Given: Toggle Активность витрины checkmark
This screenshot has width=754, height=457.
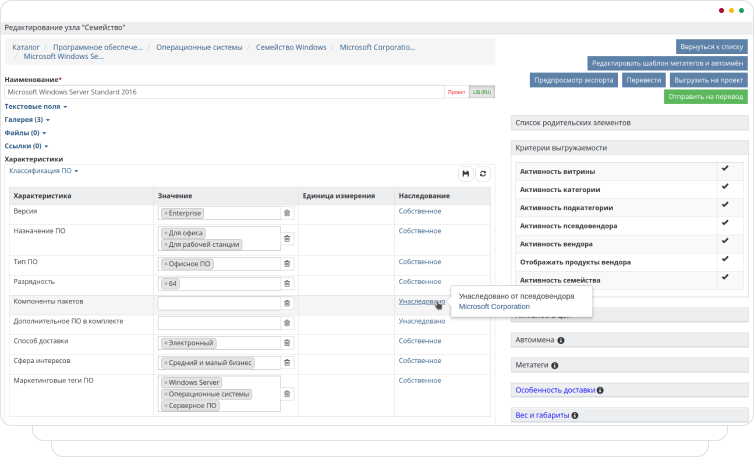Looking at the screenshot, I should (725, 168).
